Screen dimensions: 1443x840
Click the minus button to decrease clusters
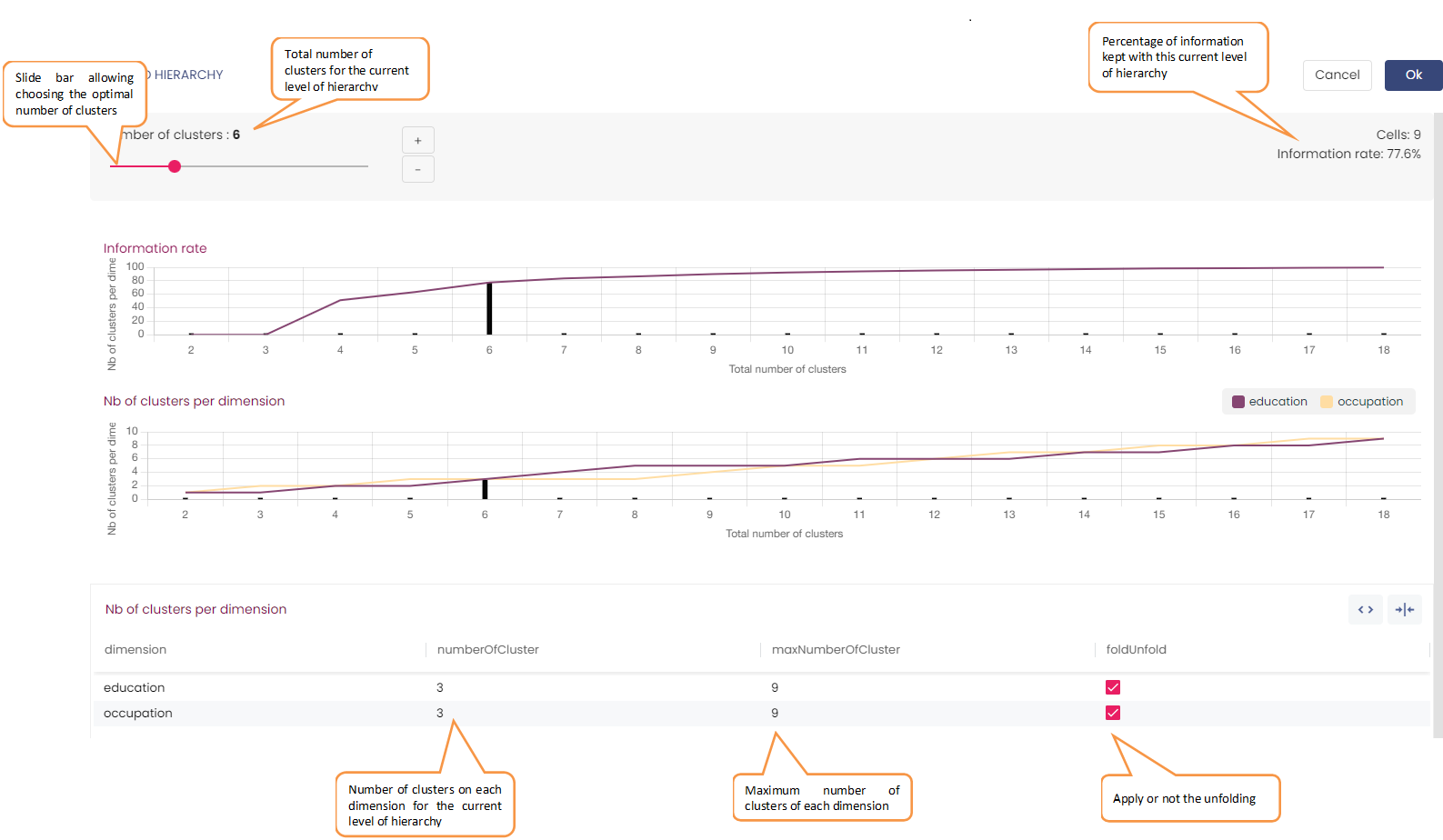(x=417, y=169)
